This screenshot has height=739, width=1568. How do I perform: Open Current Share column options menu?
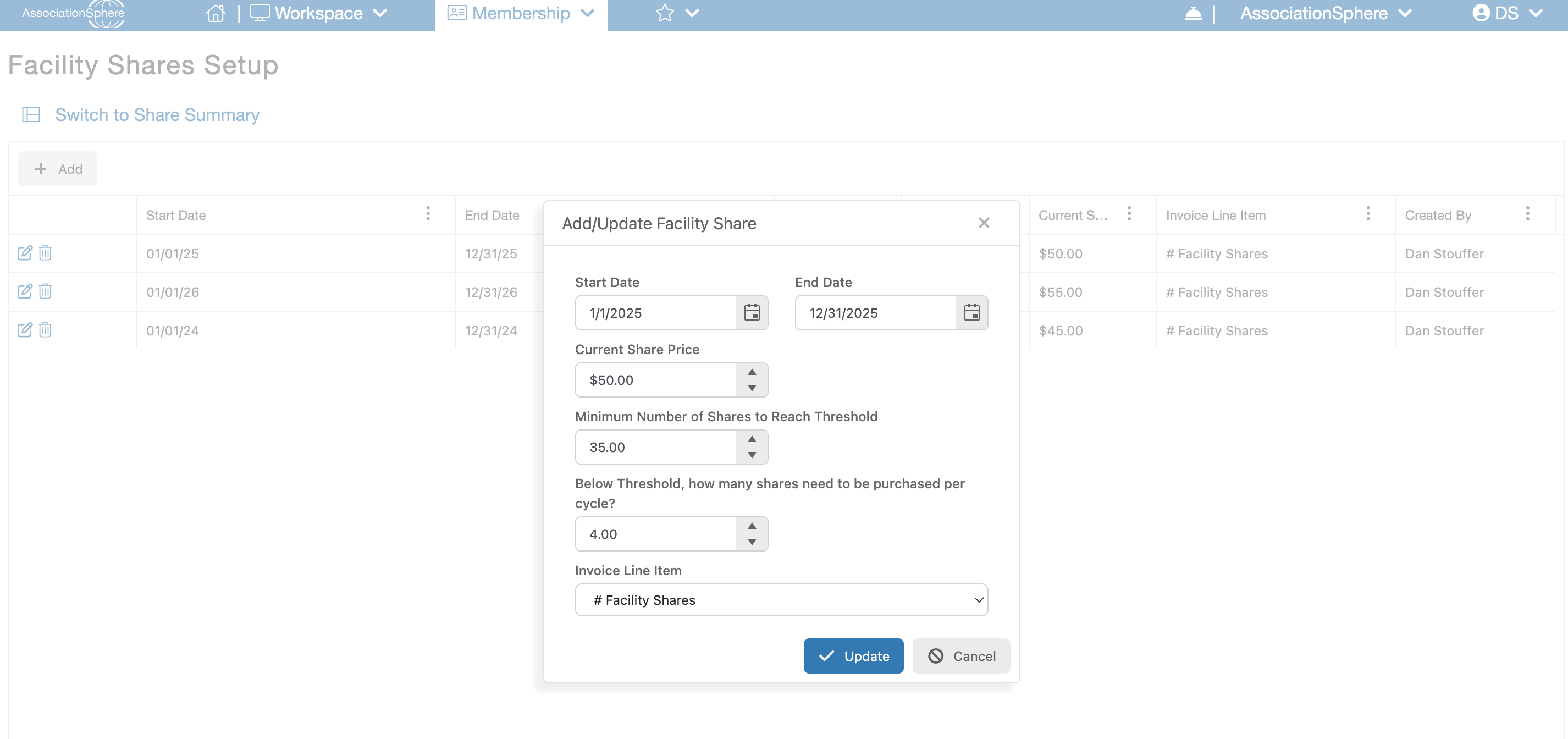coord(1129,214)
